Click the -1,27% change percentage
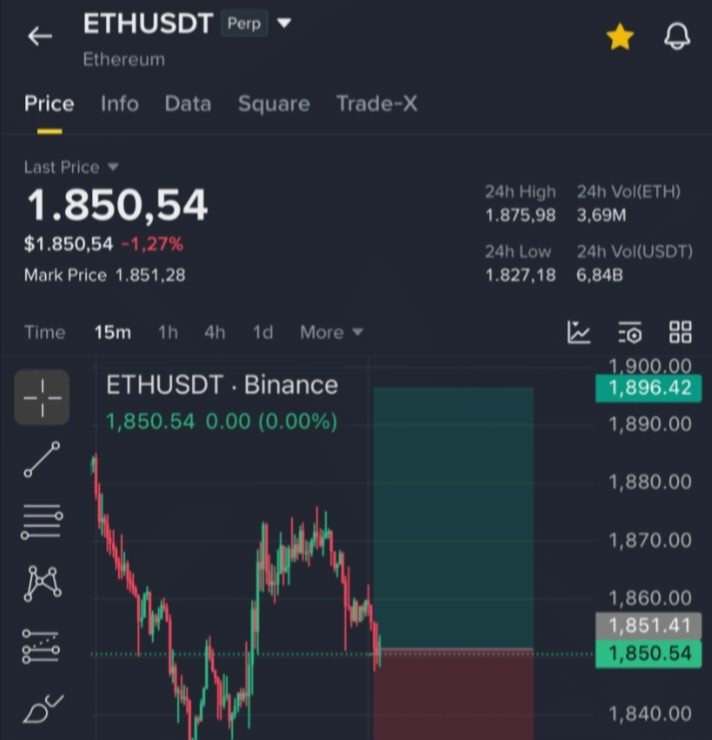712x740 pixels. (152, 244)
